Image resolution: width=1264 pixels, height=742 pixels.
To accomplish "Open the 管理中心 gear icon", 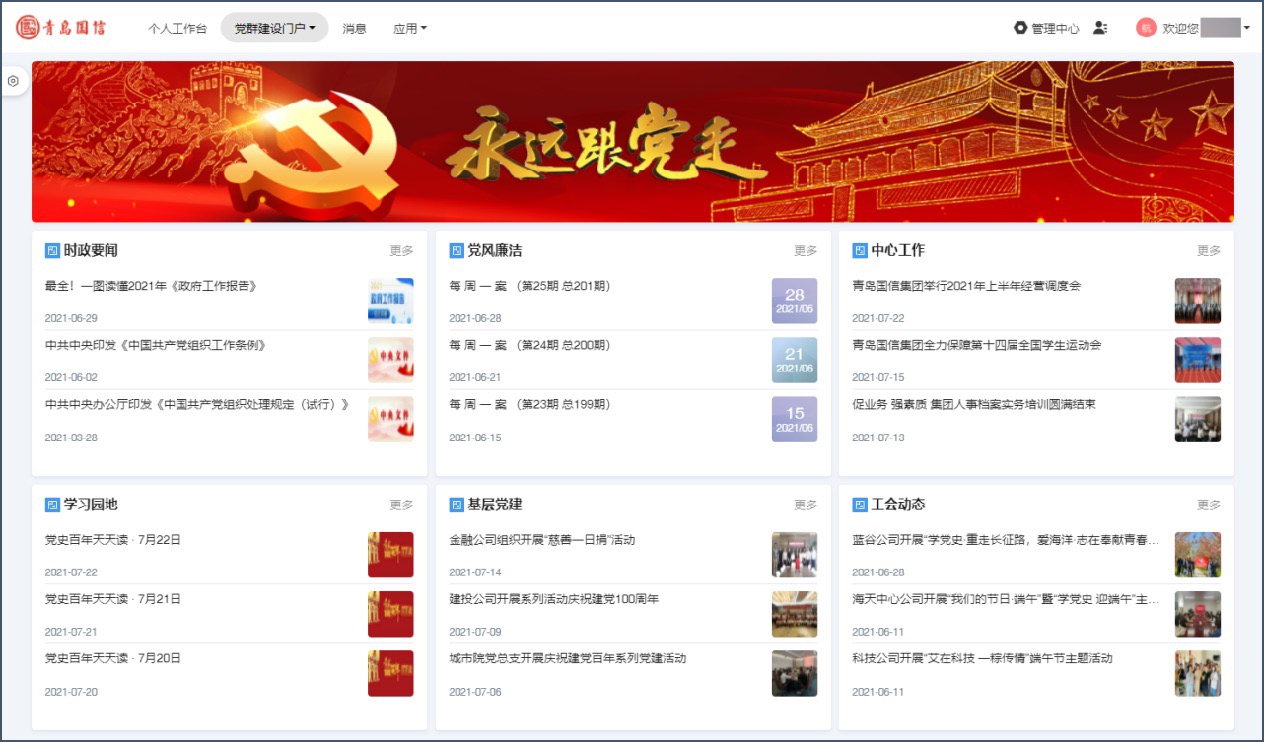I will [x=1020, y=28].
